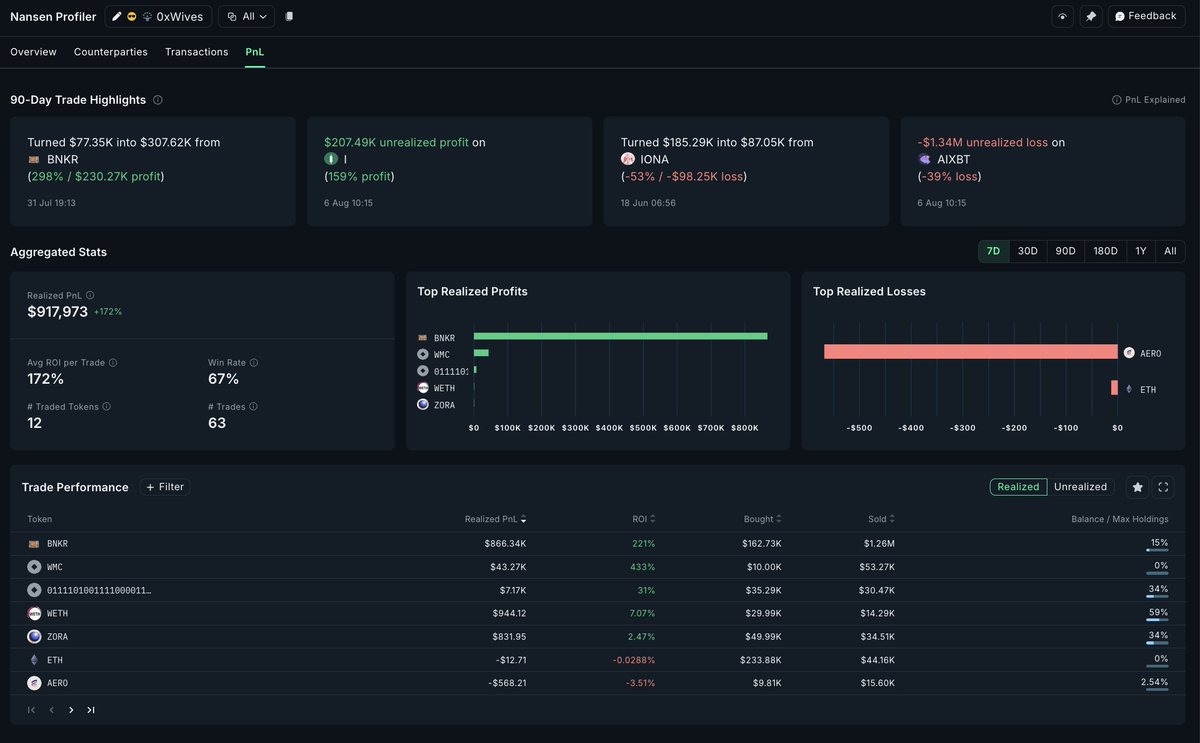Screen dimensions: 1200x743
Task: Open the PnL Explained link
Action: coord(1148,100)
